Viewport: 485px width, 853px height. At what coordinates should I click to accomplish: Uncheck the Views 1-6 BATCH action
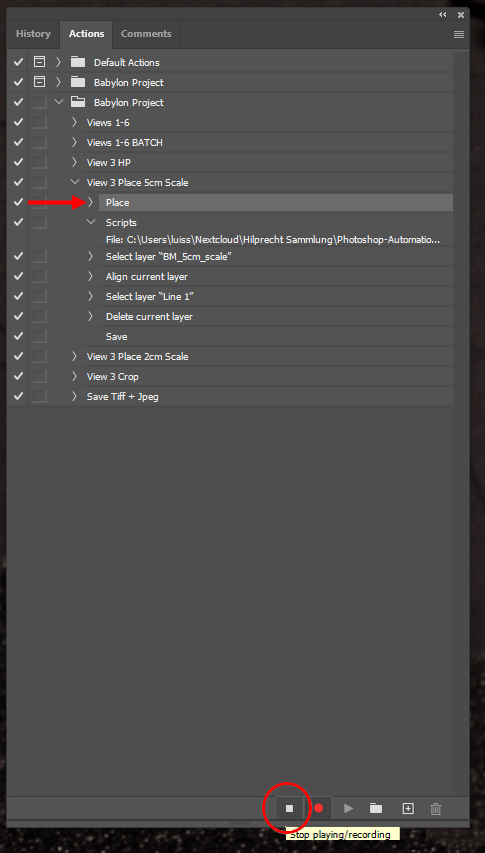pyautogui.click(x=18, y=142)
